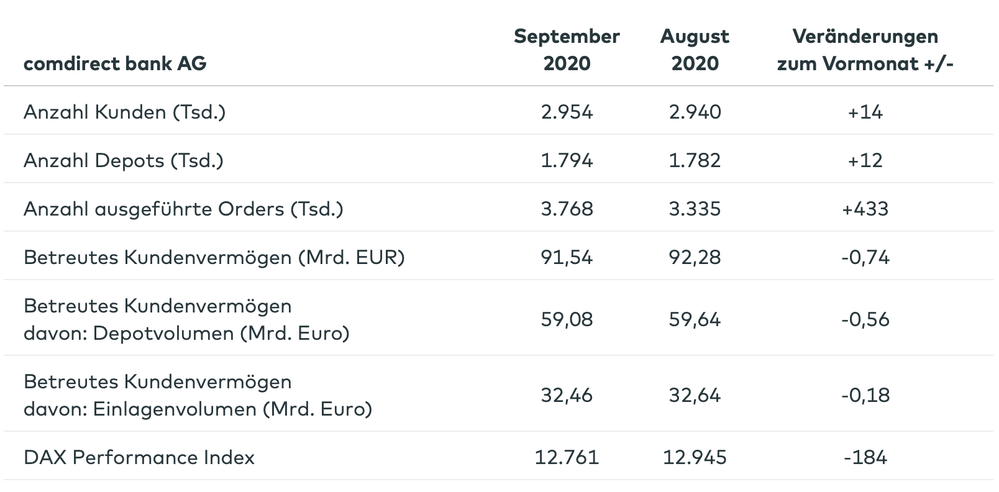Image resolution: width=999 pixels, height=492 pixels.
Task: Select the 'DAX Performance Index' row label
Action: click(139, 458)
